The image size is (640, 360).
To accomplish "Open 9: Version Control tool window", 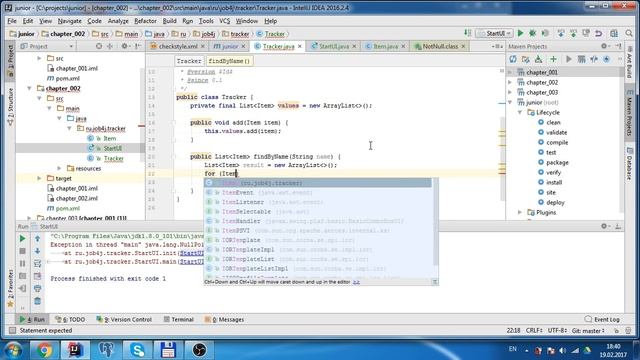I will tap(124, 319).
